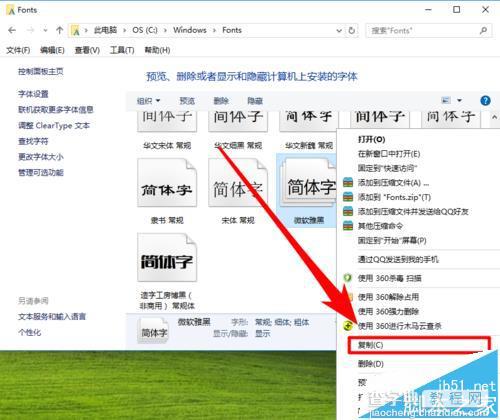Click OS (C:) in address breadcrumb
Screen dimensions: 500x420
(145, 30)
